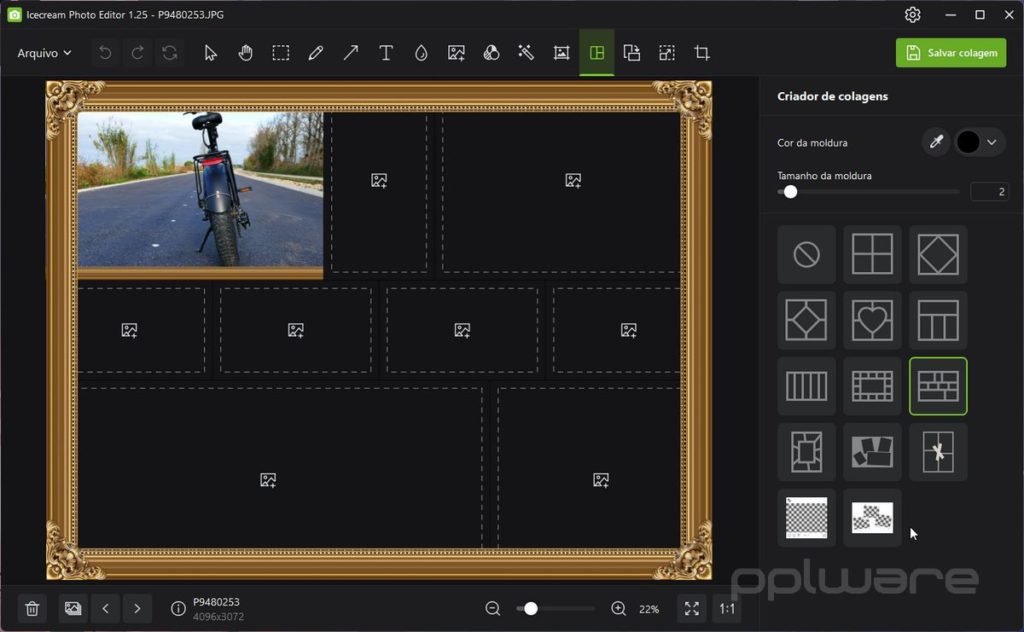This screenshot has height=632, width=1024.
Task: Select the blur droplet tool
Action: 421,53
